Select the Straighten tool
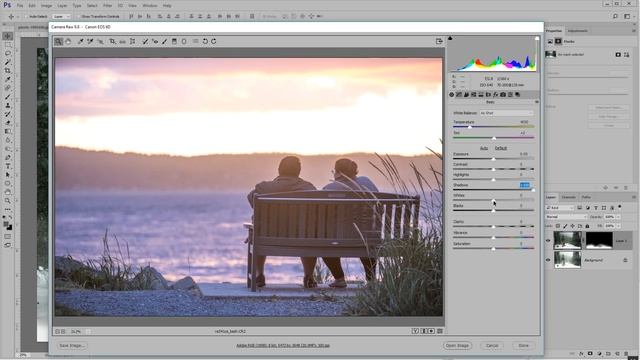640x360 pixels. (122, 41)
